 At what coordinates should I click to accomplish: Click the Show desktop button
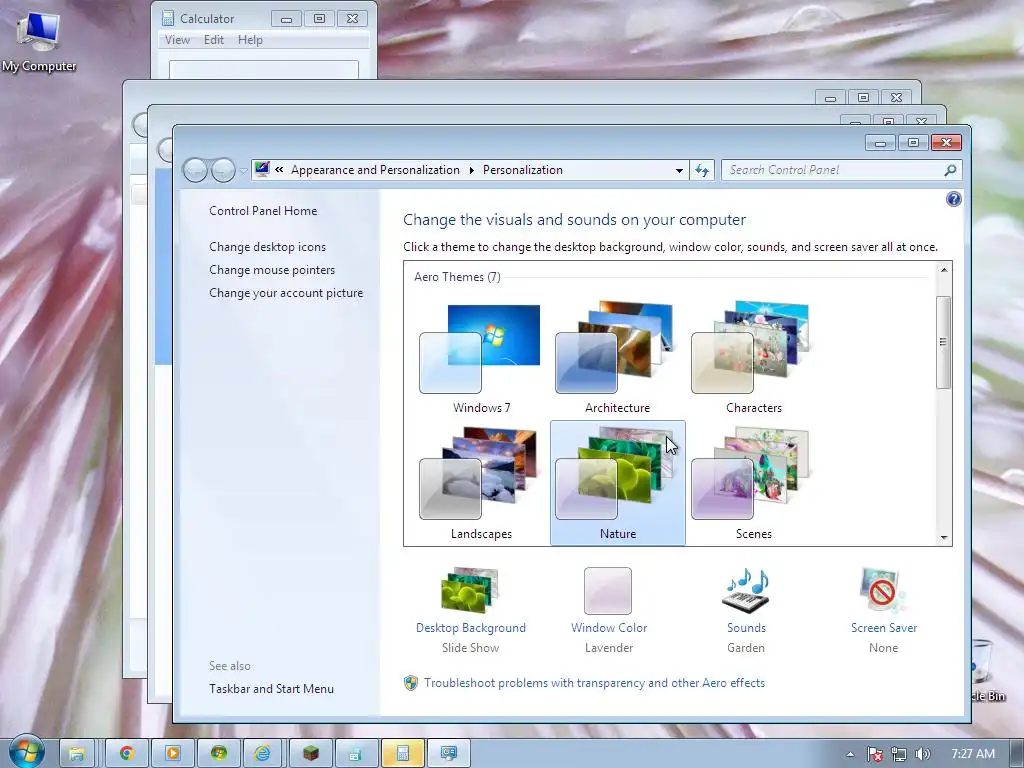tap(1017, 754)
